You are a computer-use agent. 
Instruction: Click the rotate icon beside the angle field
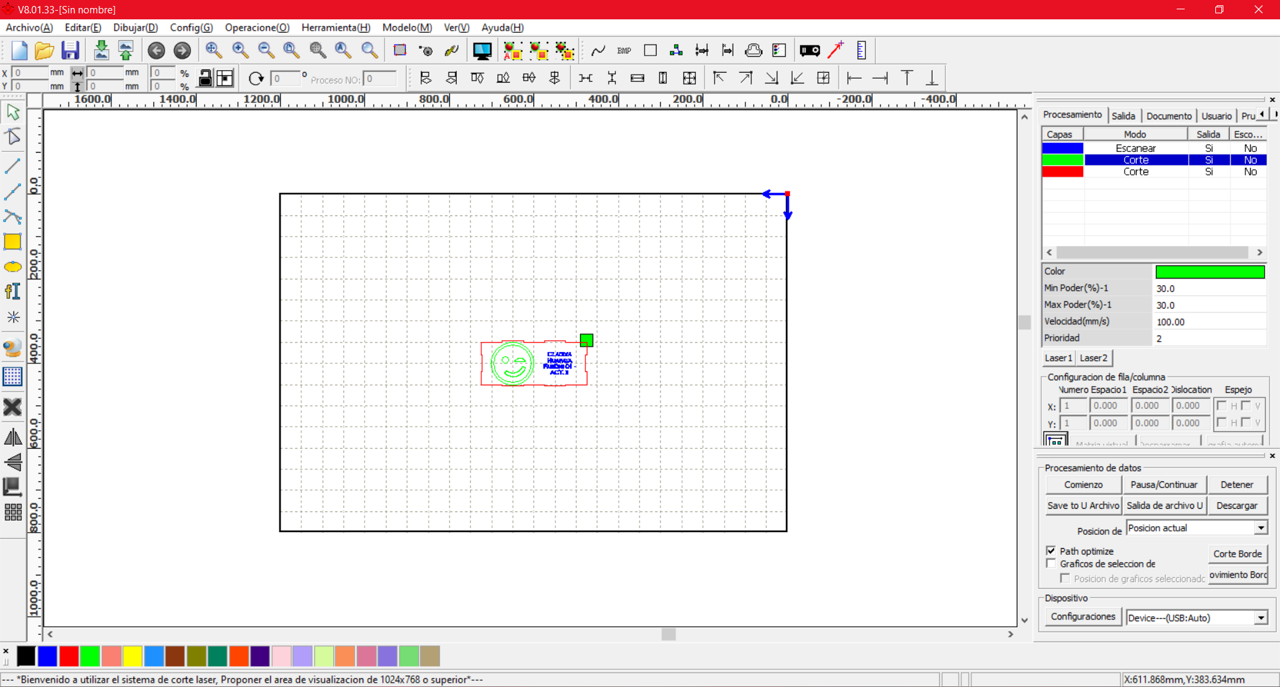pyautogui.click(x=256, y=78)
